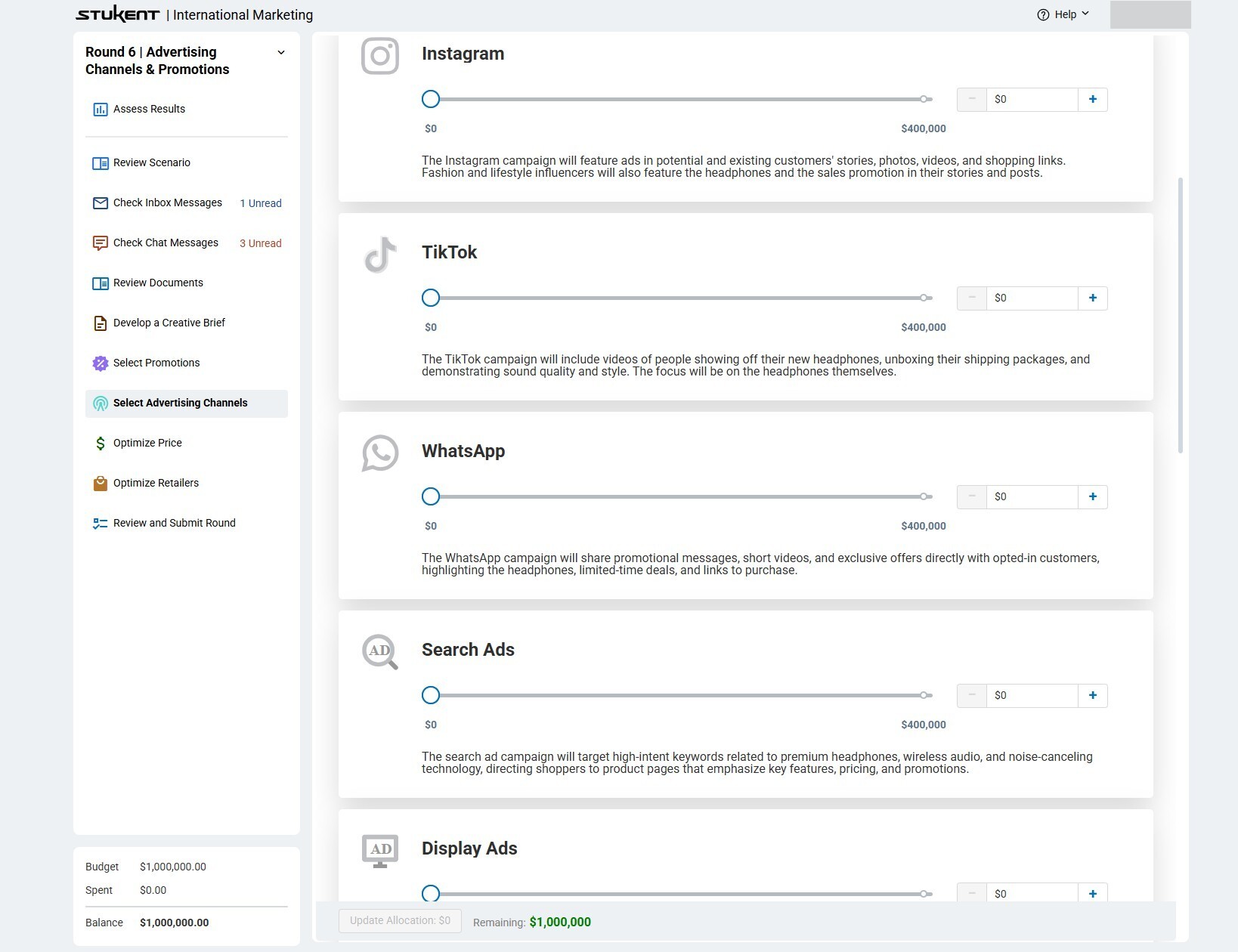1238x952 pixels.
Task: Decrease Display Ads budget with minus button
Action: pyautogui.click(x=972, y=894)
